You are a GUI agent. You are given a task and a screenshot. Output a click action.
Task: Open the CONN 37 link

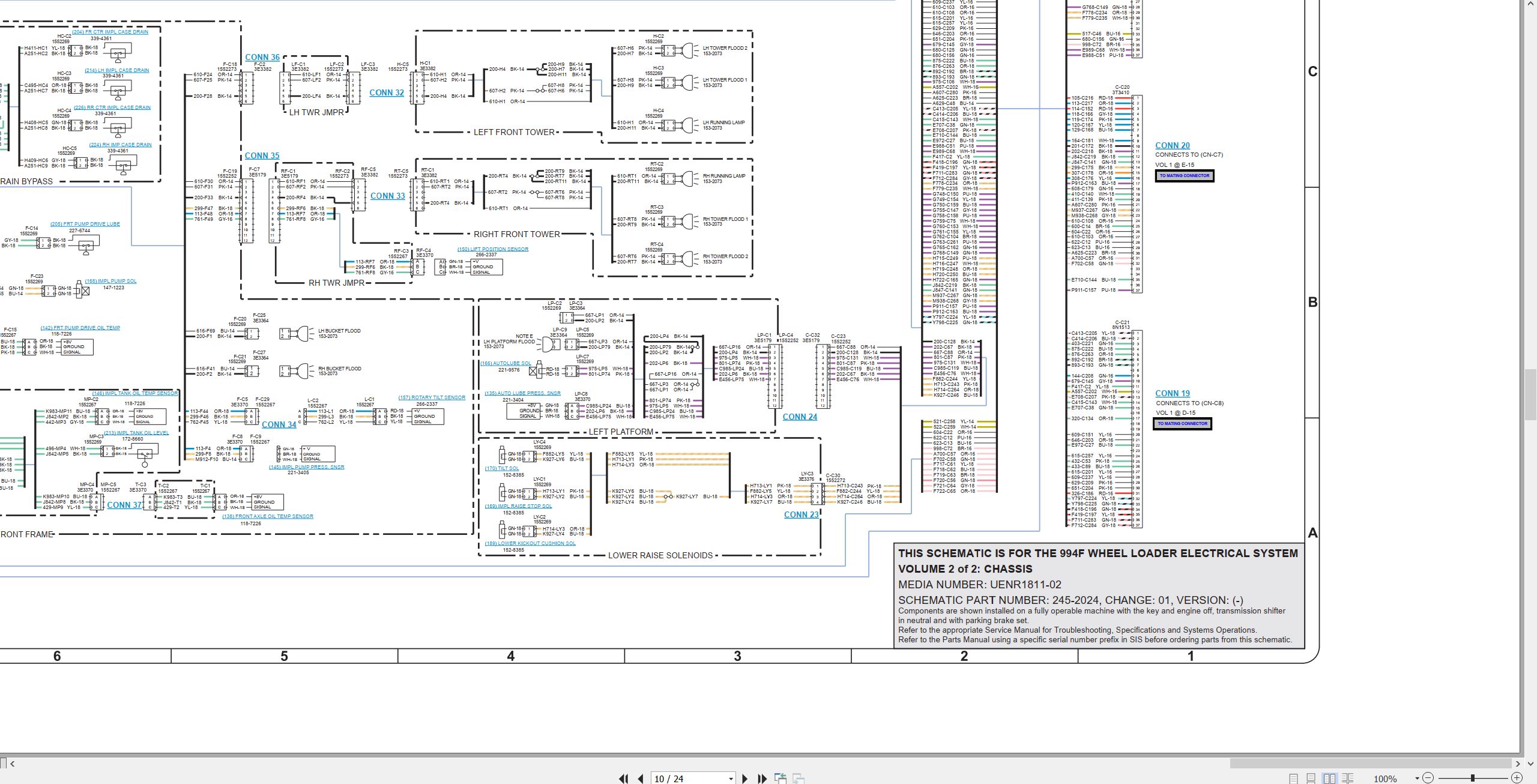click(125, 505)
